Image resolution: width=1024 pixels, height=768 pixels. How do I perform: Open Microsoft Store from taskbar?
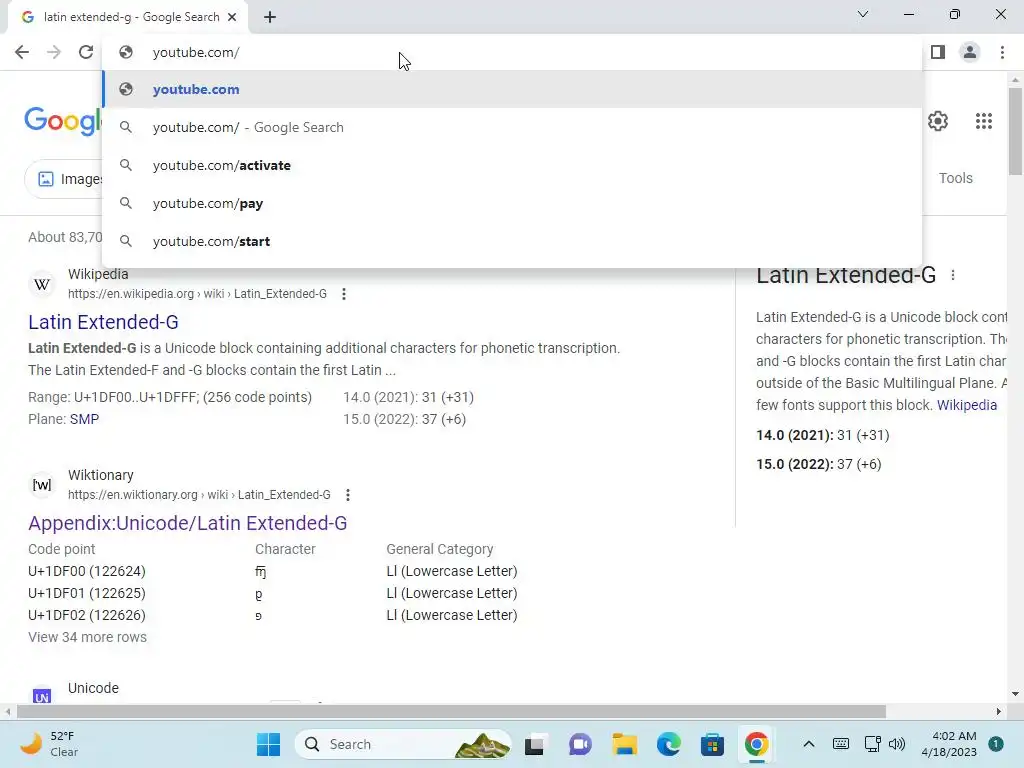712,744
